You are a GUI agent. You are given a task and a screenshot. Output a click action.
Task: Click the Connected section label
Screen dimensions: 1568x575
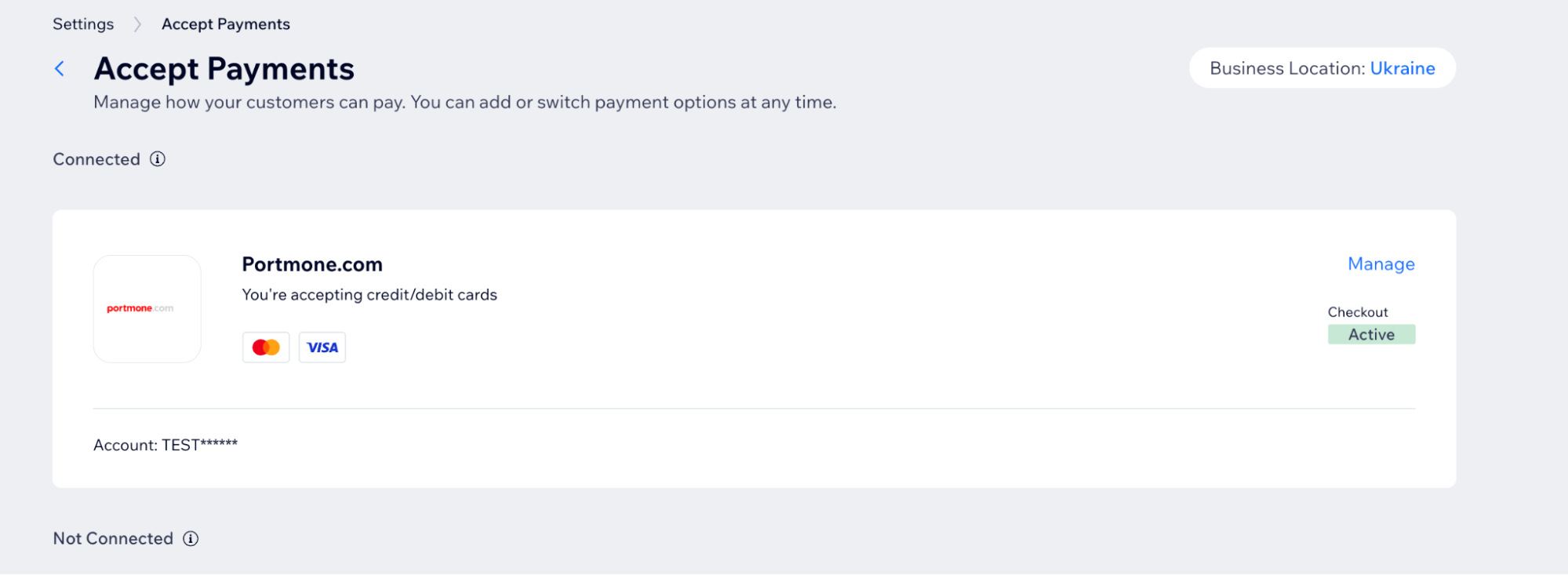96,159
